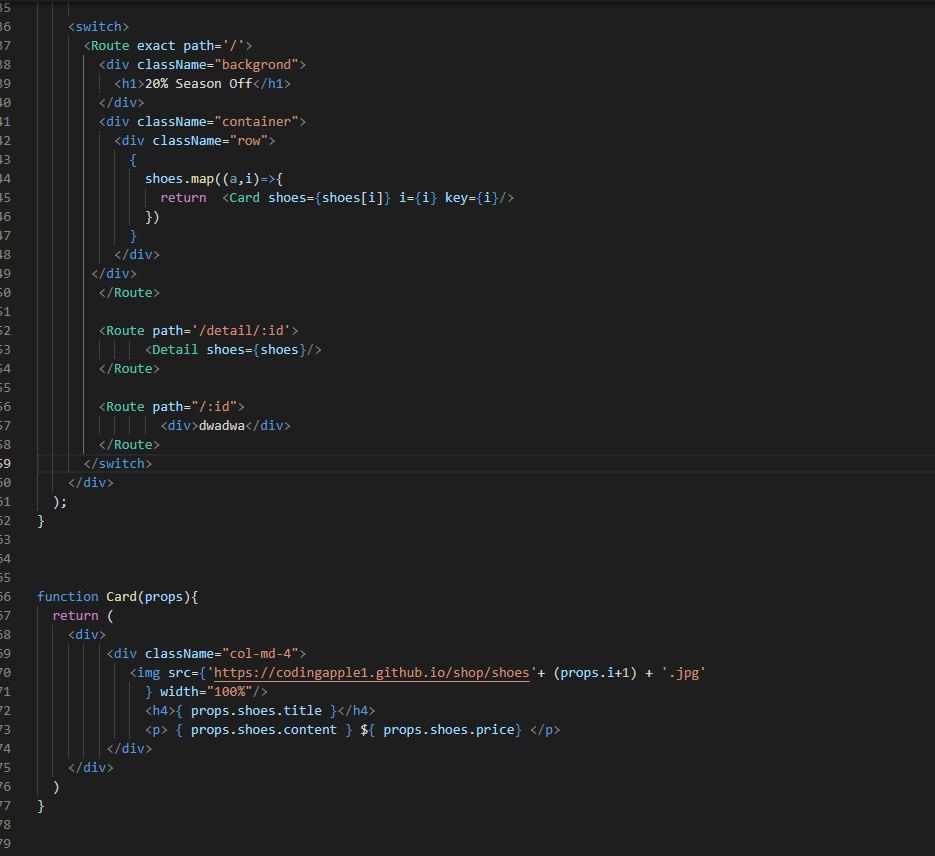
Task: Click the line number beside 'function Card'
Action: 5,596
